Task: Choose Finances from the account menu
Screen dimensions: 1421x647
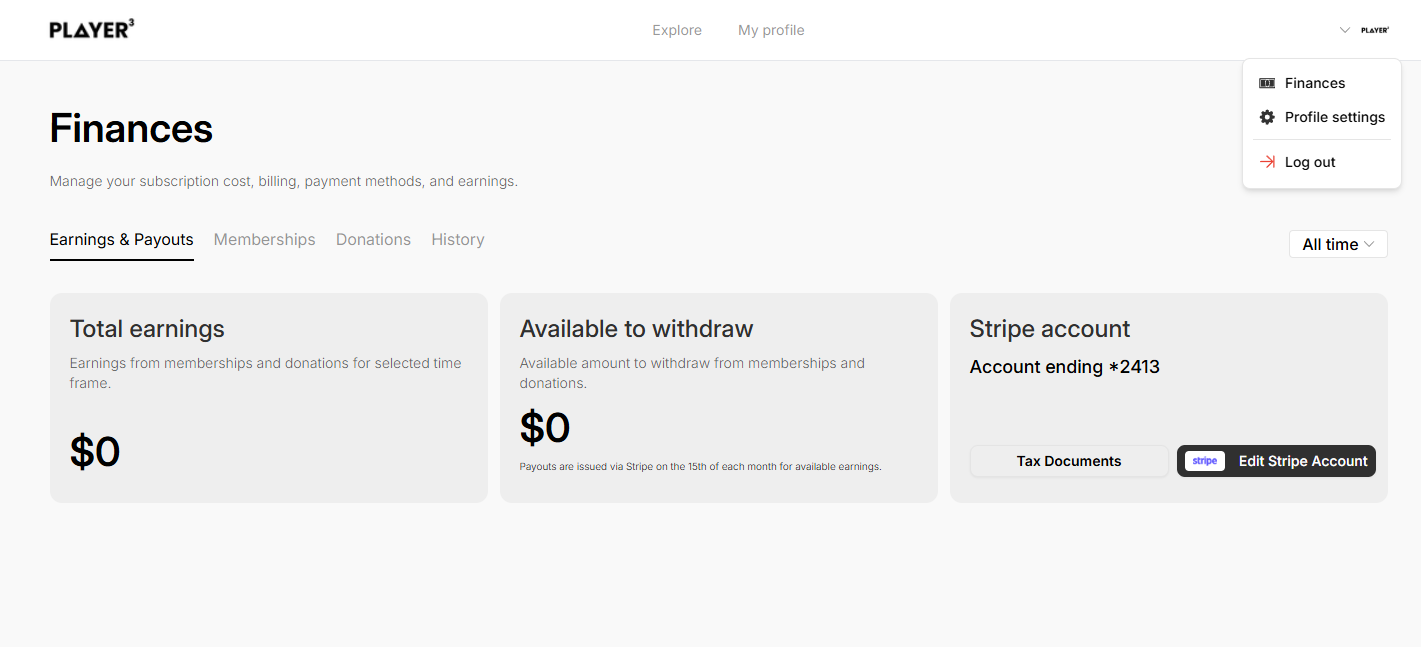Action: point(1315,83)
